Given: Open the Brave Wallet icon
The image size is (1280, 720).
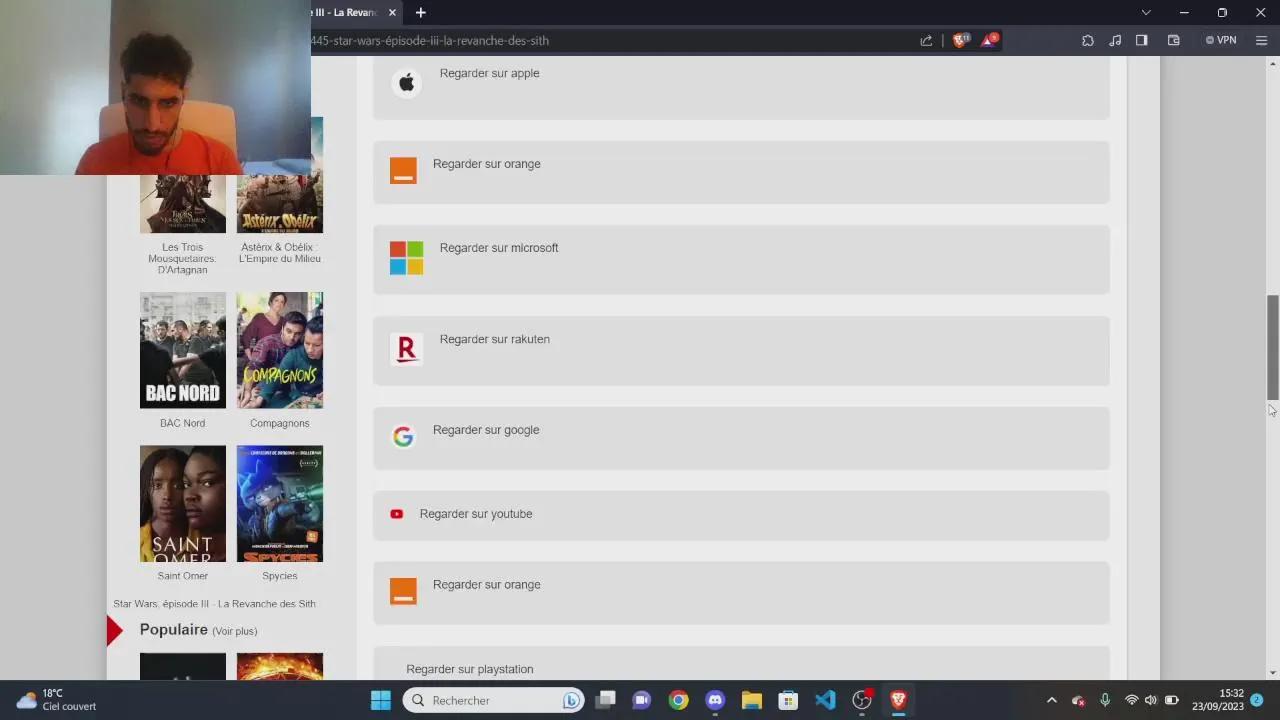Looking at the screenshot, I should click(x=1174, y=40).
